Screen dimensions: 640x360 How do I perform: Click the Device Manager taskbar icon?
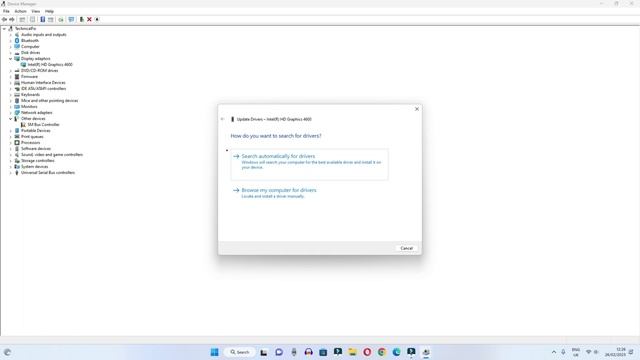pos(426,352)
